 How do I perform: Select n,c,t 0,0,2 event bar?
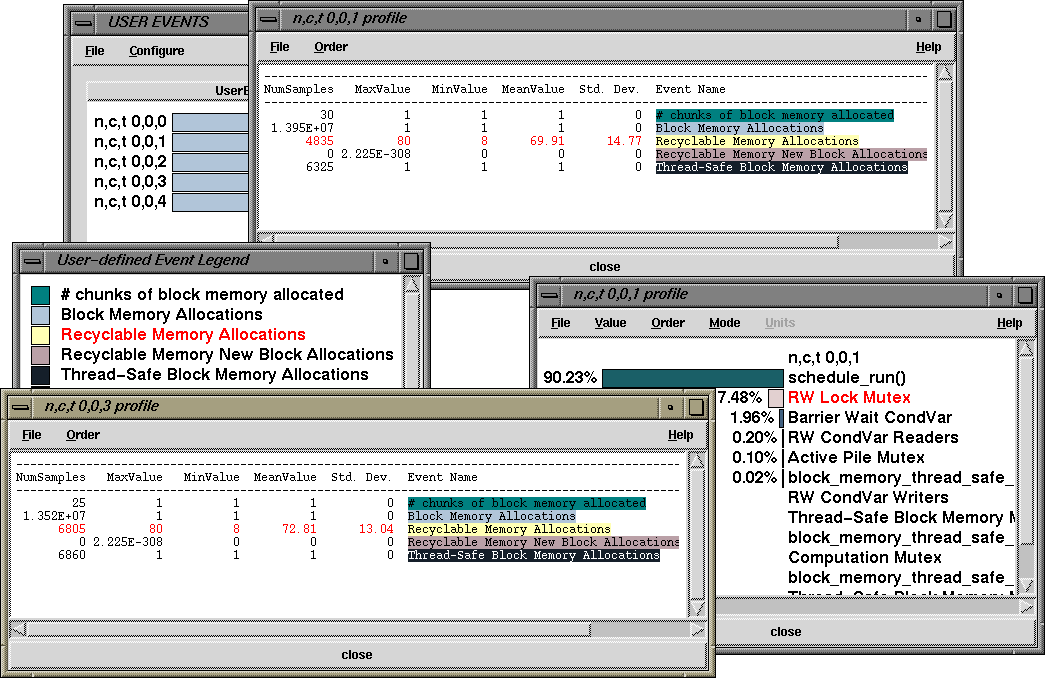210,162
